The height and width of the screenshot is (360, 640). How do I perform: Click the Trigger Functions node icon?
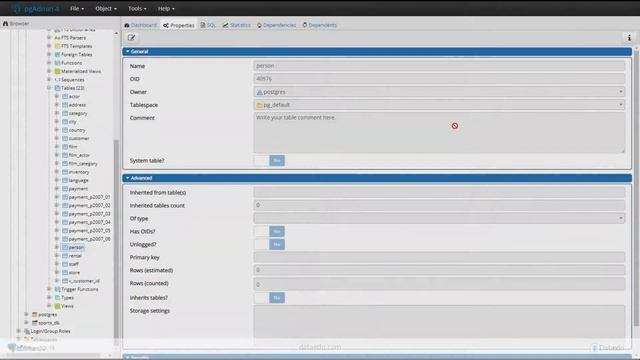tap(57, 289)
